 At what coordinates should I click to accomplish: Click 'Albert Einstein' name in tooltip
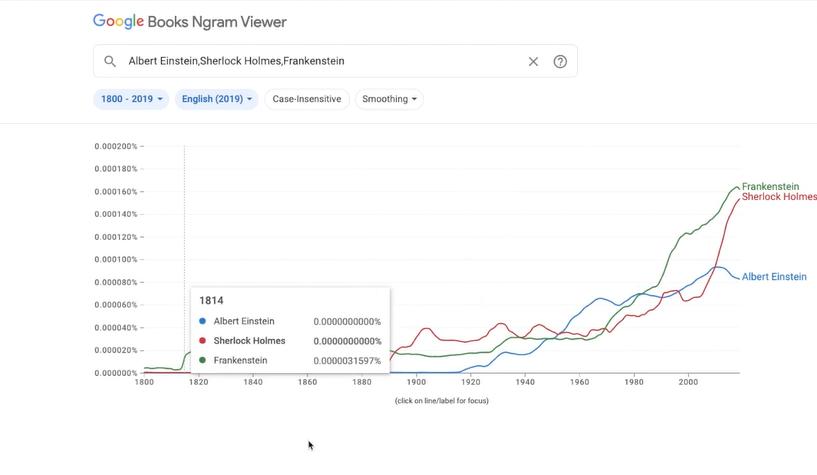(x=244, y=321)
